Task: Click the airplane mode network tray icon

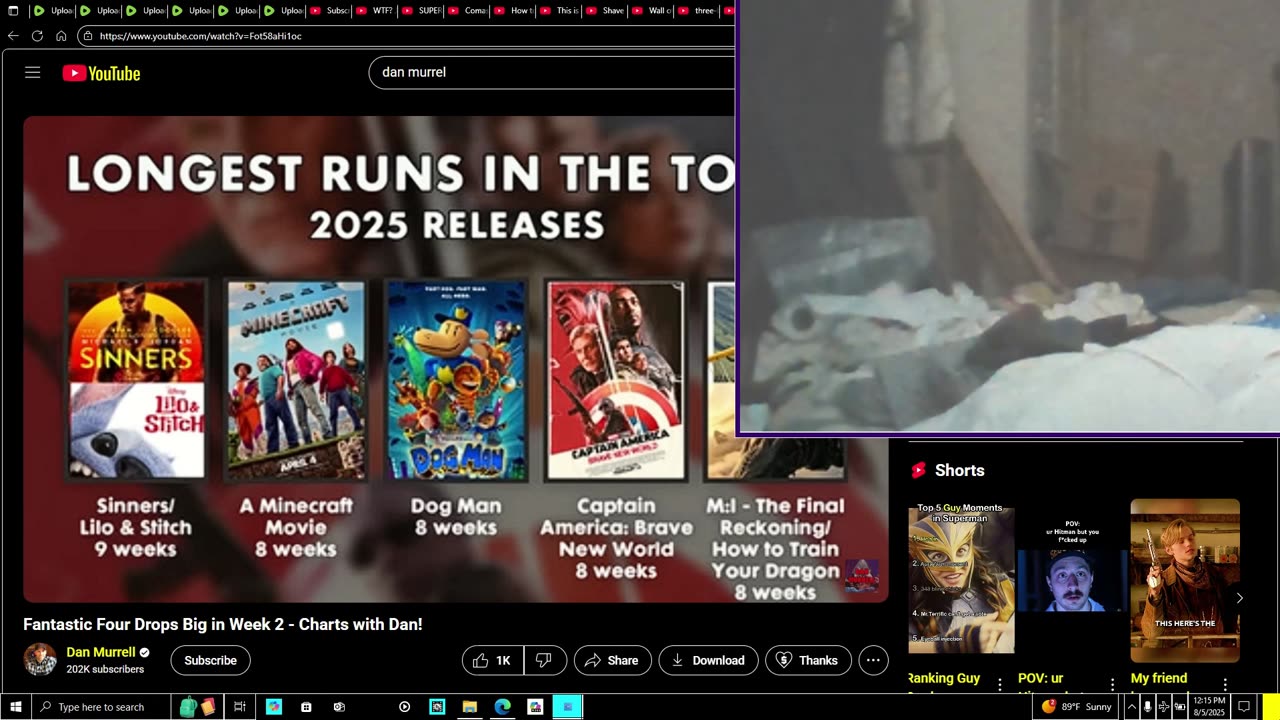Action: tap(1163, 707)
